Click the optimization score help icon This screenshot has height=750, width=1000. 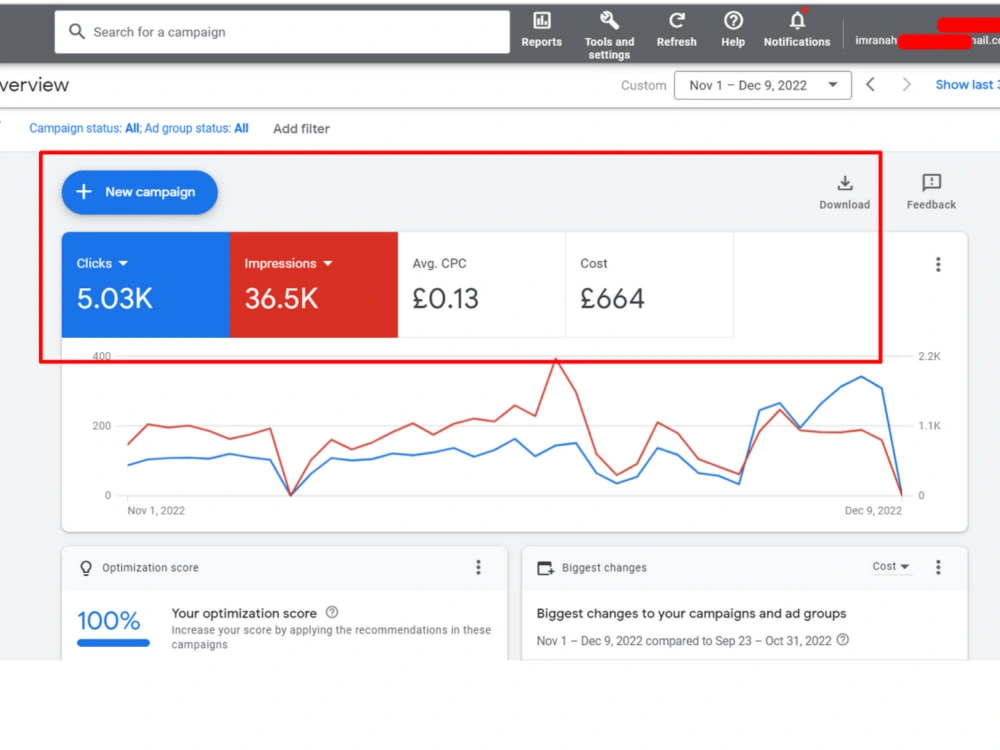(x=332, y=612)
